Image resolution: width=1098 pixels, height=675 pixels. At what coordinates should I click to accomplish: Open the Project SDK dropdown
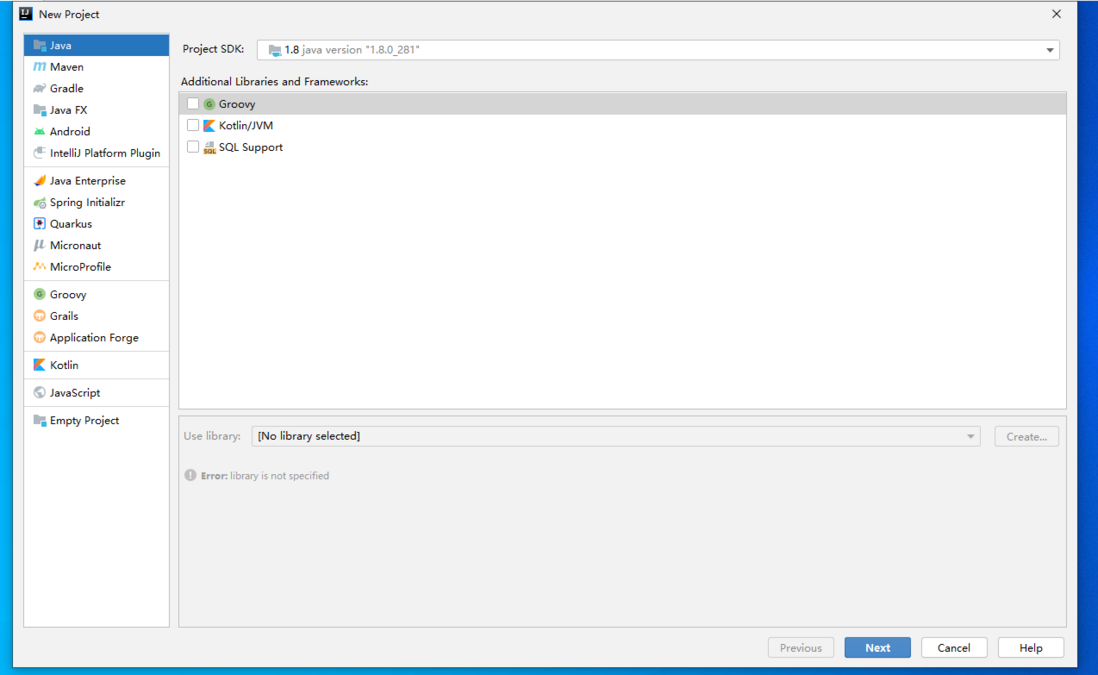click(x=658, y=50)
